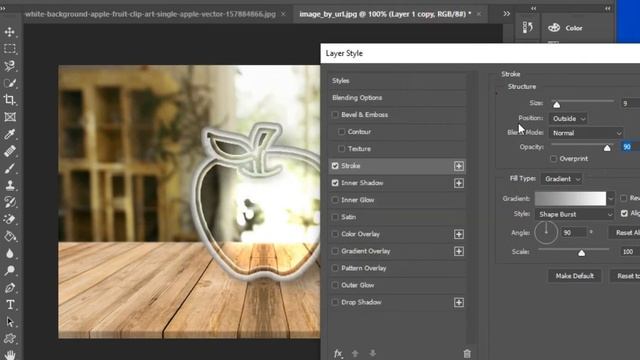Click the Scale slider handle
Screen dimensions: 640x360
tap(582, 253)
